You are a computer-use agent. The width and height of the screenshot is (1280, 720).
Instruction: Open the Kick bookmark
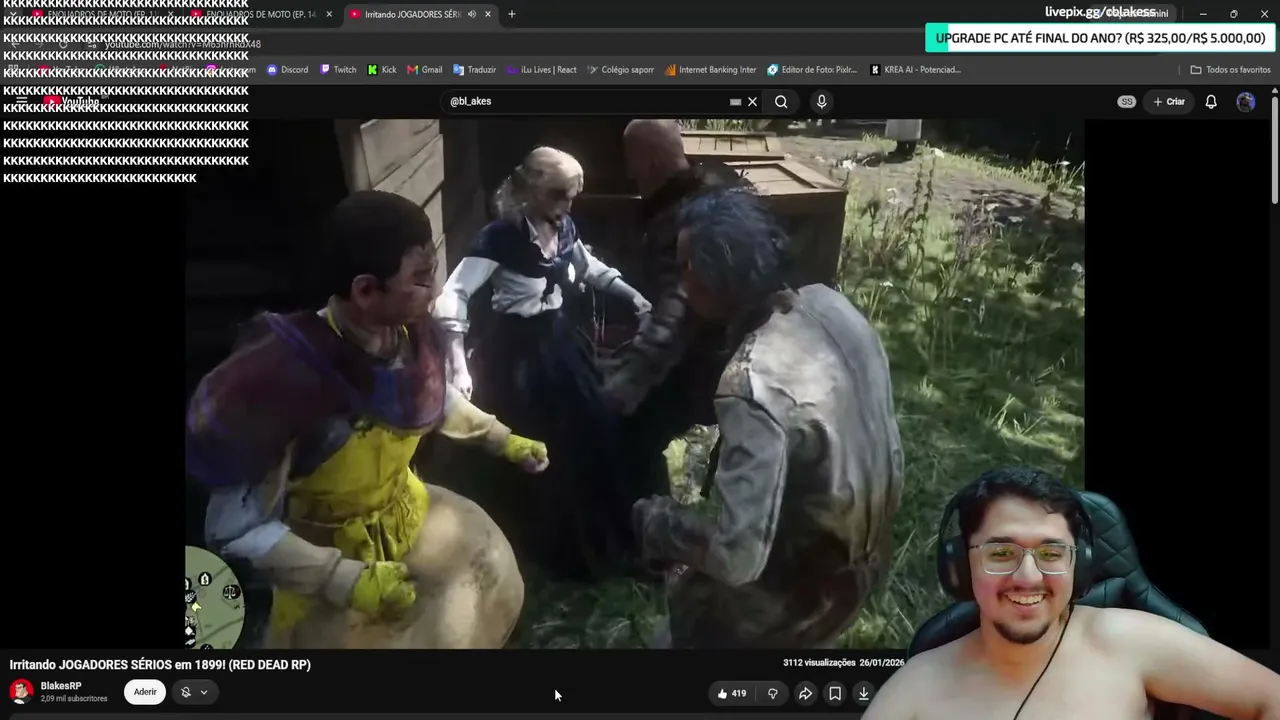[382, 70]
